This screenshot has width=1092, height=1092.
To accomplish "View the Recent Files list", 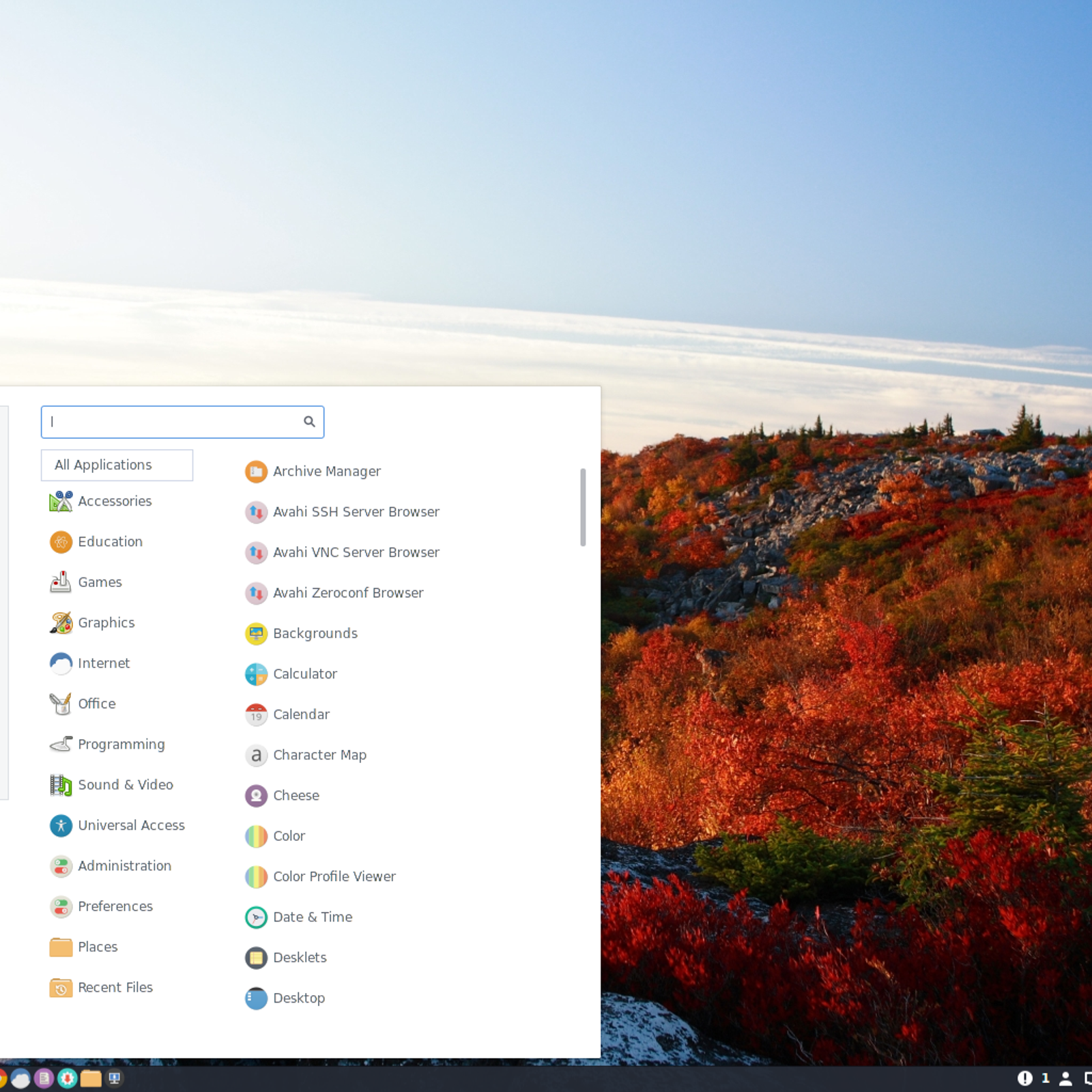I will [115, 988].
